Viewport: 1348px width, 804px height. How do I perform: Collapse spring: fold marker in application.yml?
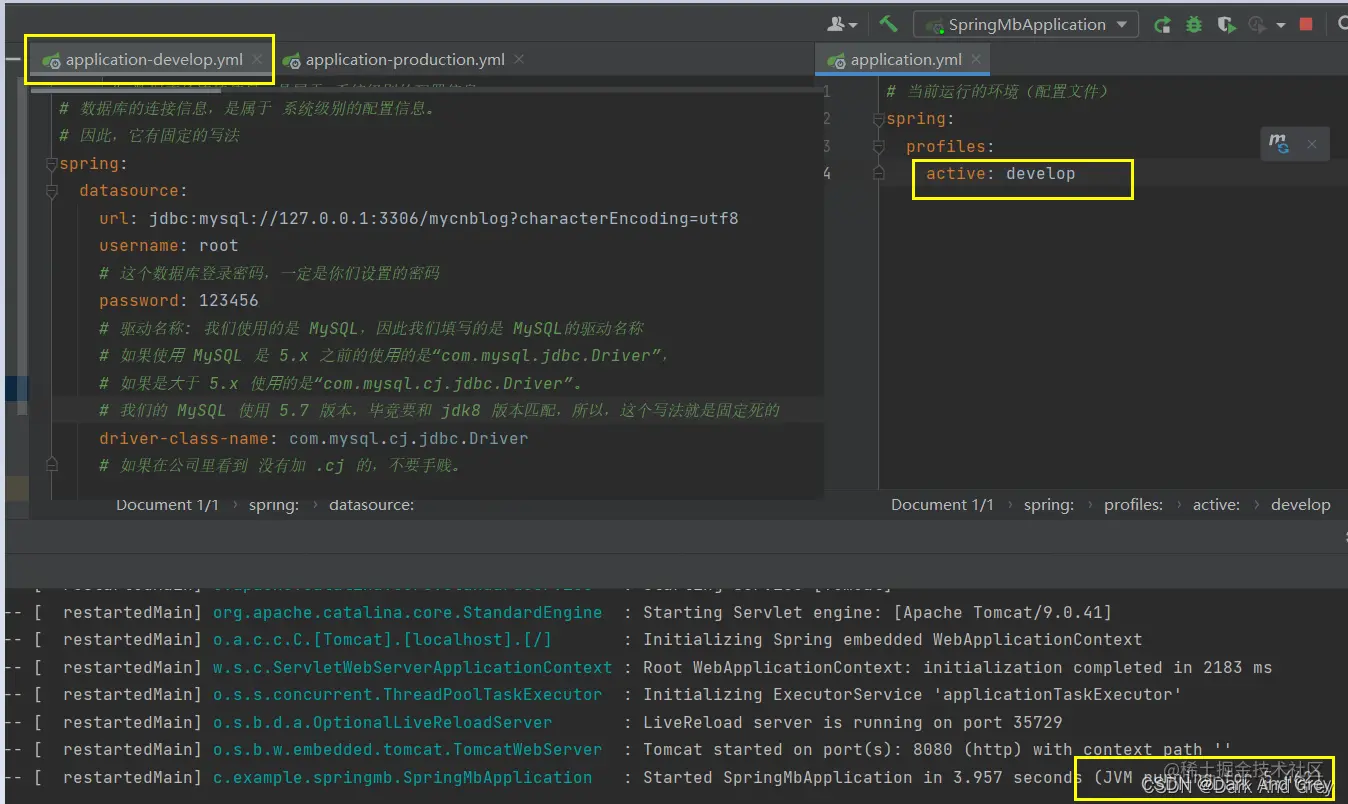pos(879,119)
